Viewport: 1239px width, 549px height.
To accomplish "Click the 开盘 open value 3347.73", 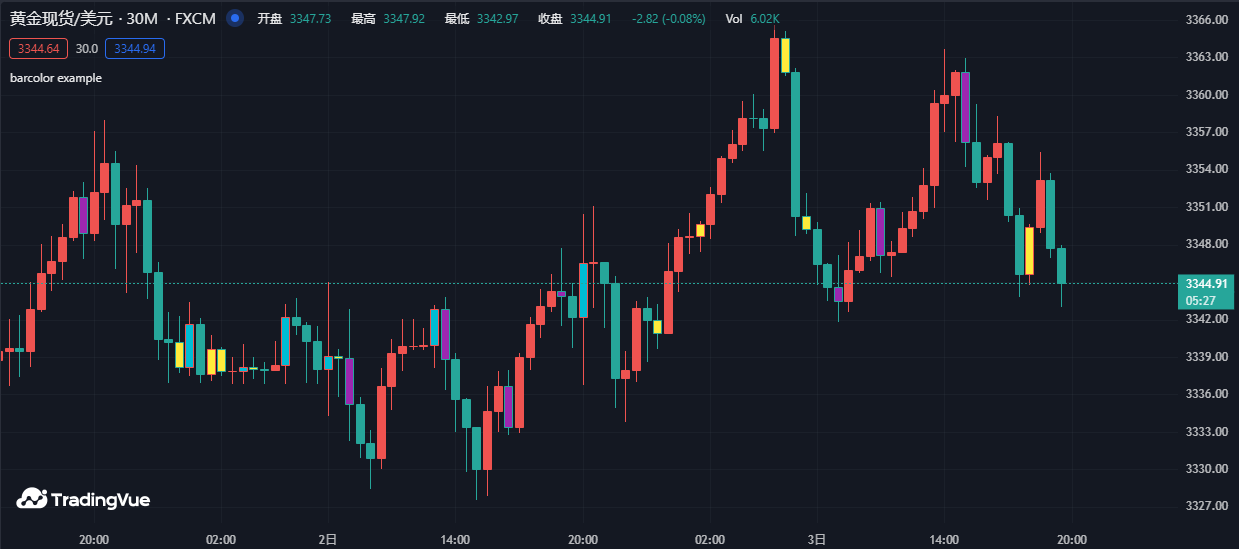I will (x=310, y=19).
